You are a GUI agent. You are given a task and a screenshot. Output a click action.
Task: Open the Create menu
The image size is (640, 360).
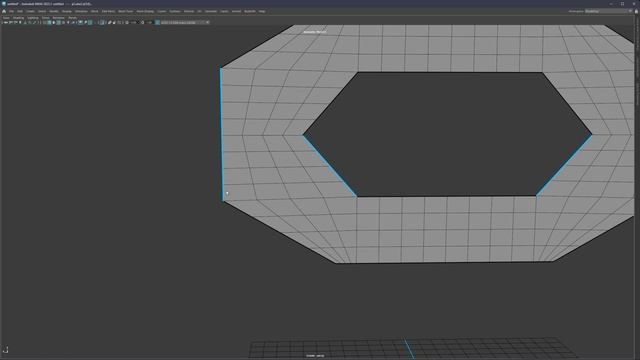(30, 11)
